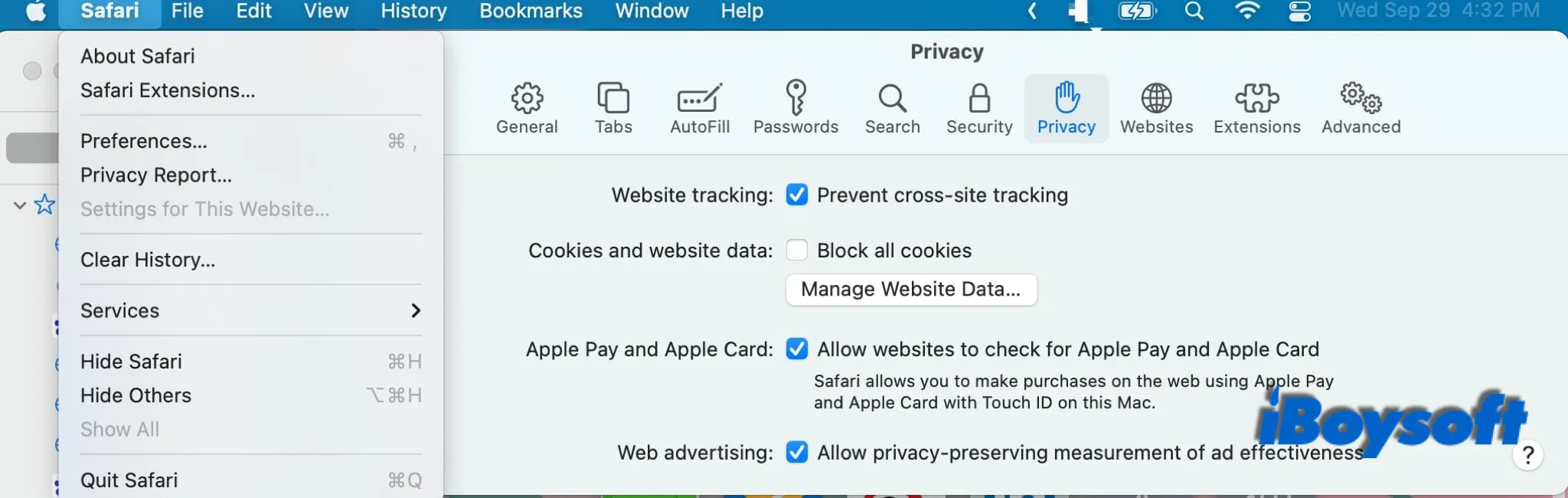Click the Manage Website Data button
1568x498 pixels.
(x=910, y=290)
